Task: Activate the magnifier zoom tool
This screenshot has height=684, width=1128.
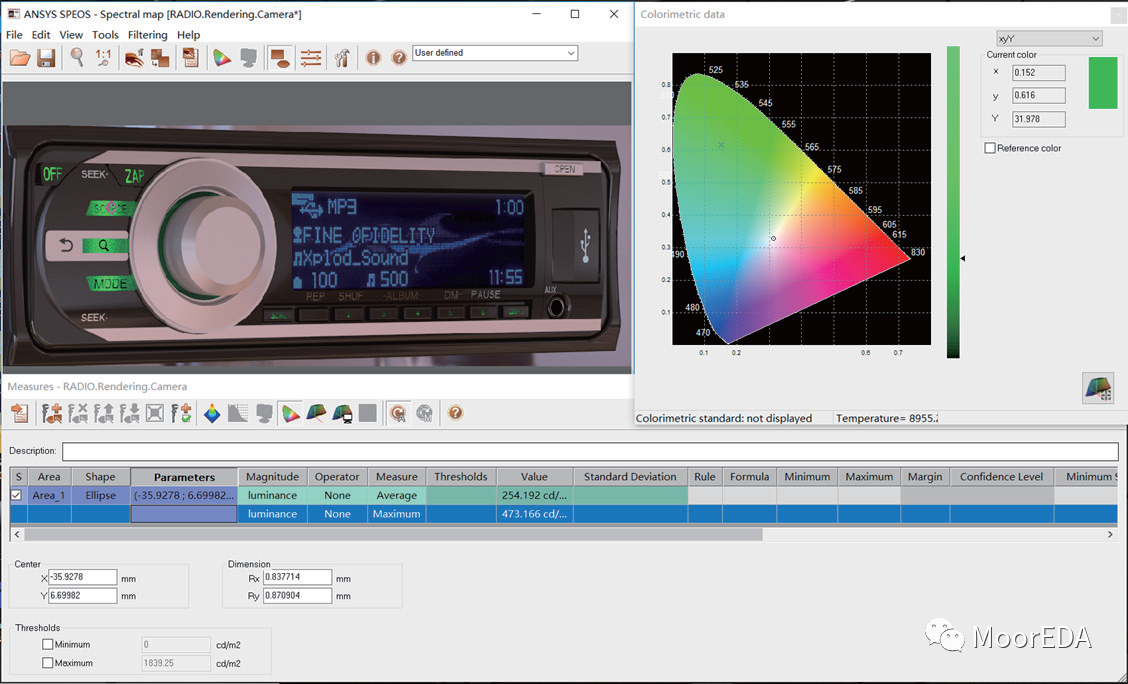Action: [x=76, y=58]
